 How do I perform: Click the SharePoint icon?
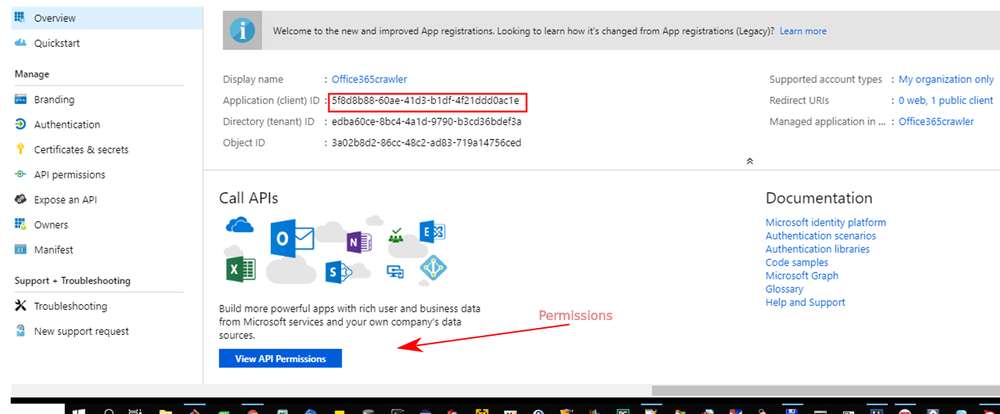click(x=338, y=272)
